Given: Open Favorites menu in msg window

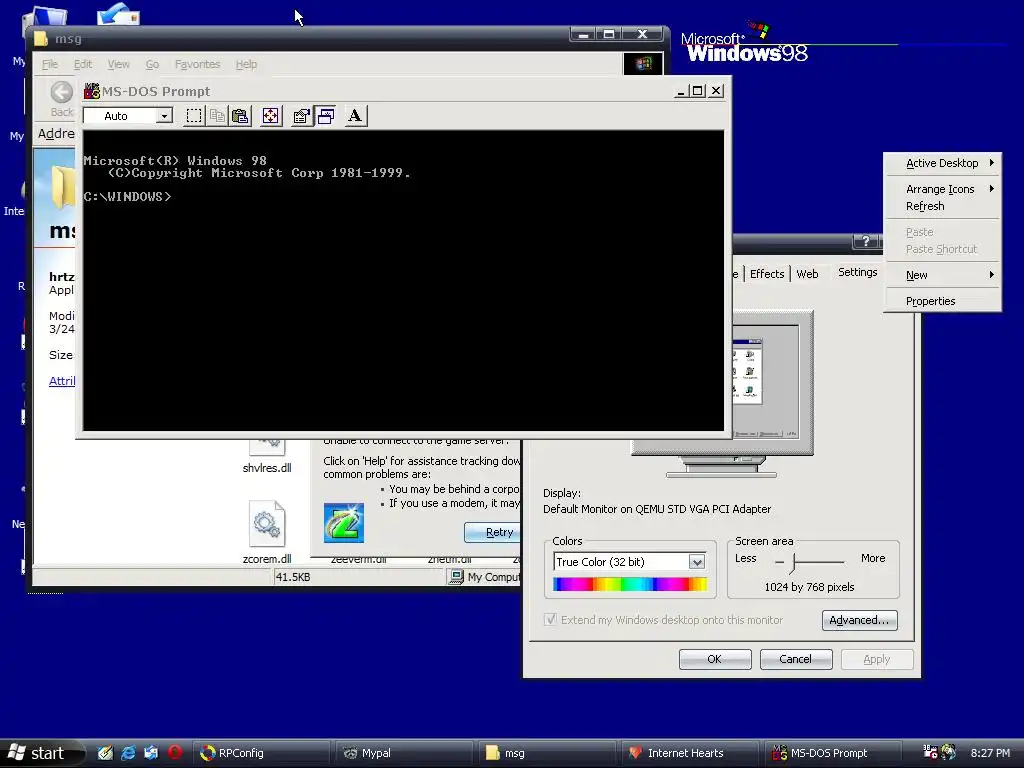Looking at the screenshot, I should pos(197,64).
